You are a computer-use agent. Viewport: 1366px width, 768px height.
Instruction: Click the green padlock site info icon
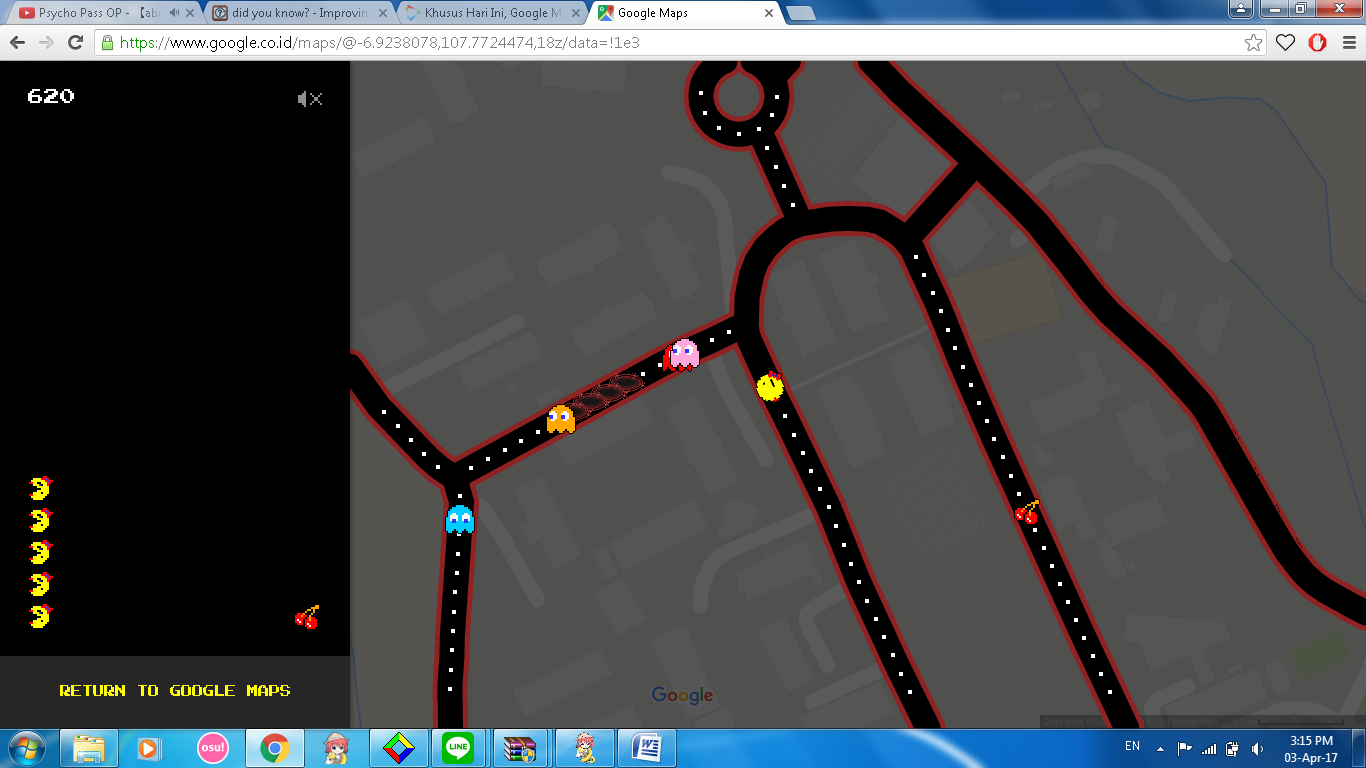[x=107, y=43]
